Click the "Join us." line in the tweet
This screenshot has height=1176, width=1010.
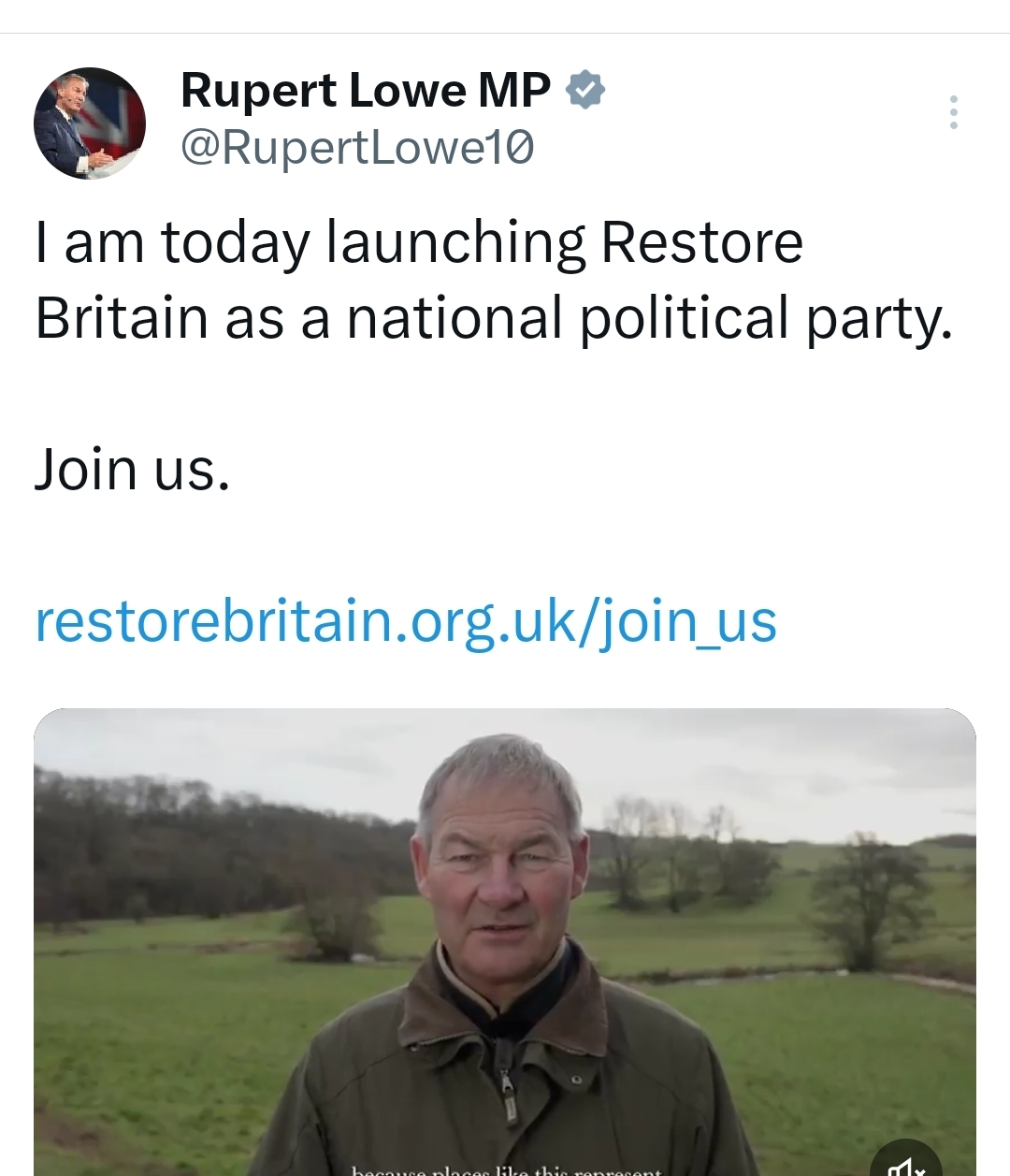tap(132, 469)
